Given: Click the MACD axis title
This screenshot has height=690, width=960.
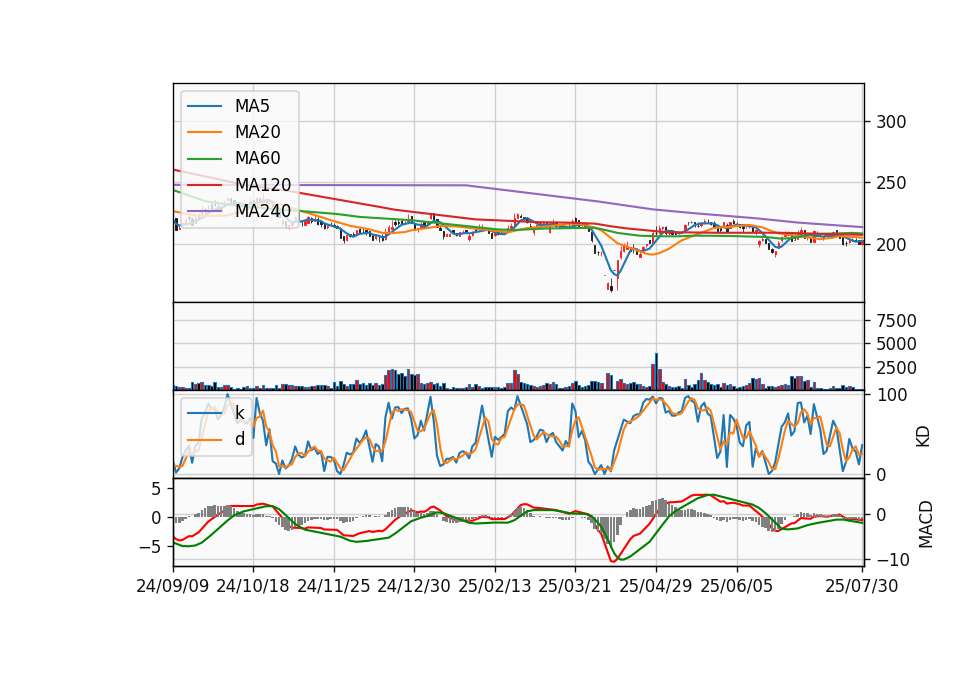Looking at the screenshot, I should pyautogui.click(x=925, y=525).
